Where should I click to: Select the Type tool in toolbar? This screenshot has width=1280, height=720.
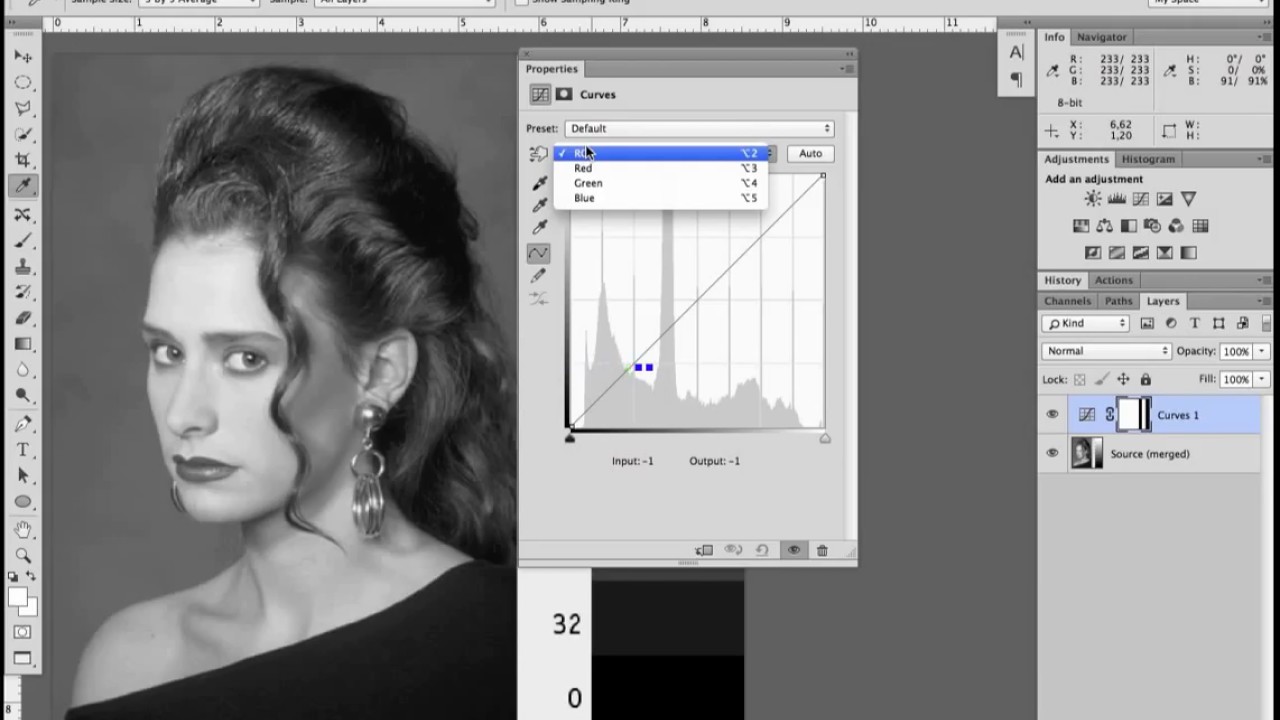click(23, 449)
